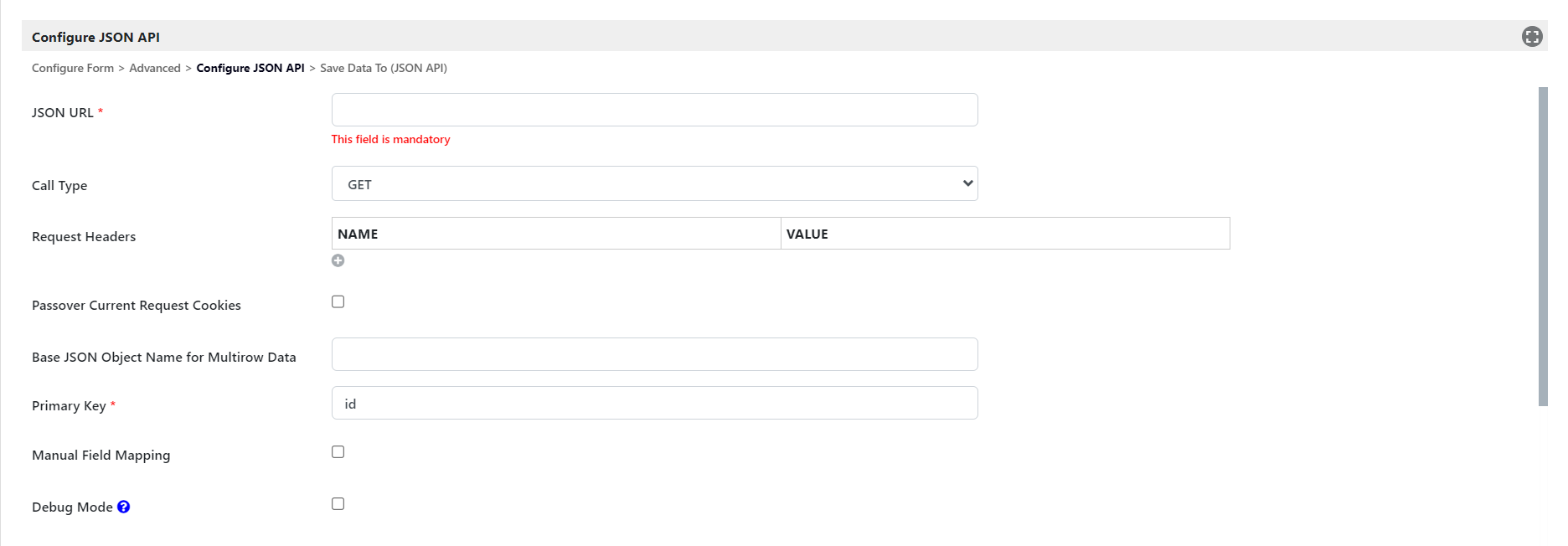Open the Debug Mode help icon
1568x546 pixels.
click(124, 507)
